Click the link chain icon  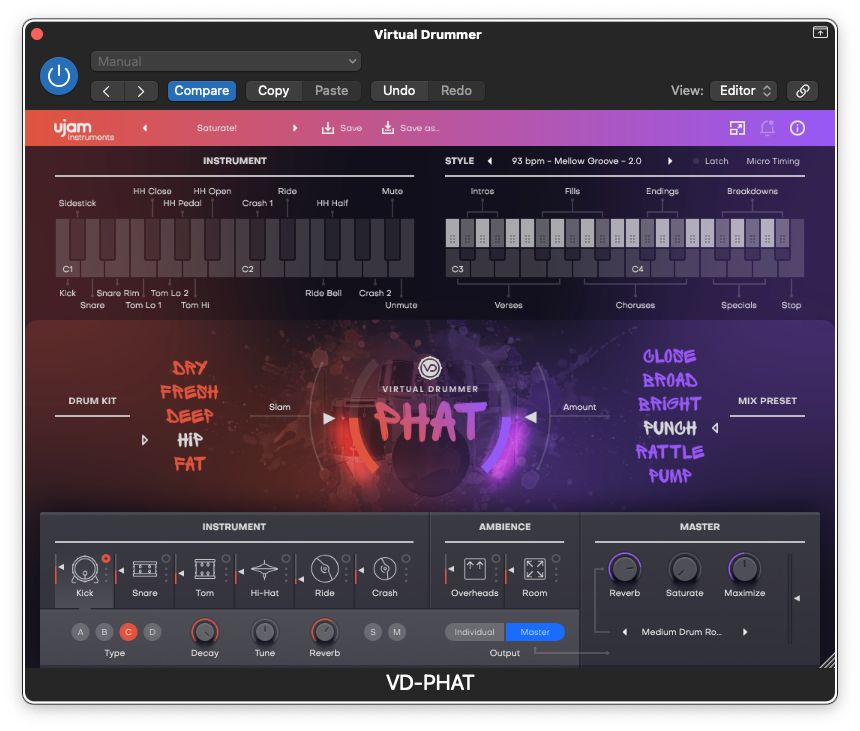[x=802, y=91]
